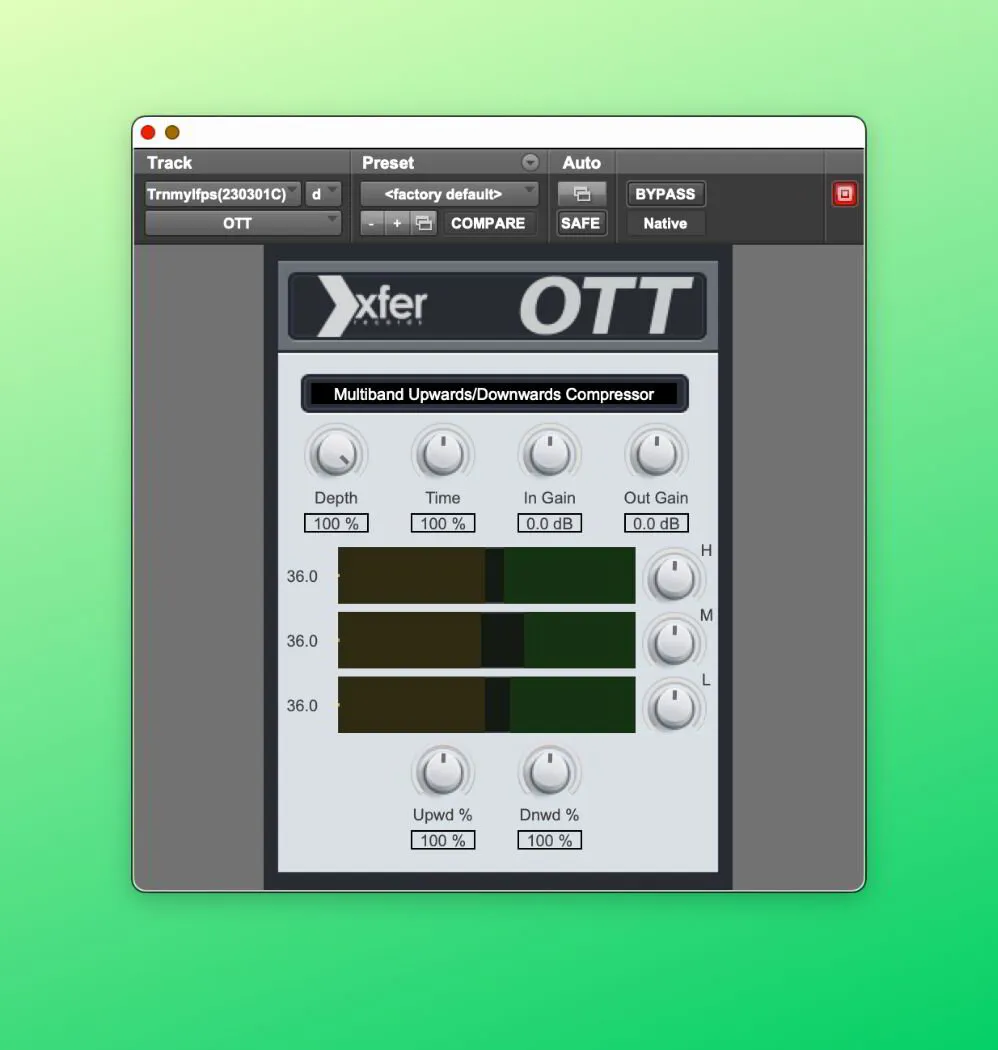
Task: Click the In Gain knob
Action: 549,455
